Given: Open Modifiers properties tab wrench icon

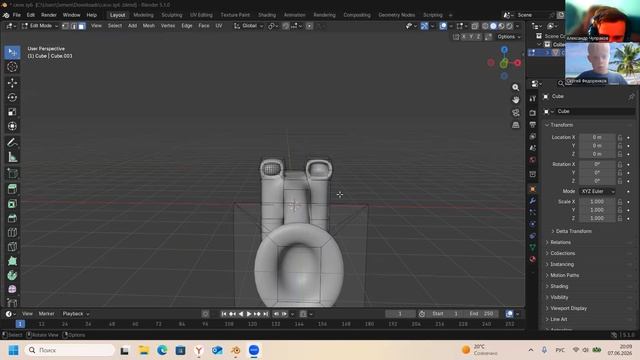Looking at the screenshot, I should click(533, 201).
